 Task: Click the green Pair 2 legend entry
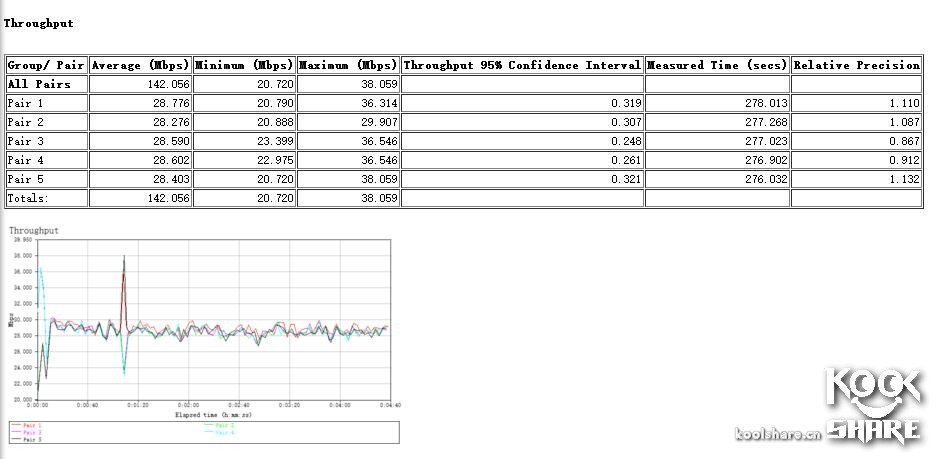pyautogui.click(x=219, y=426)
